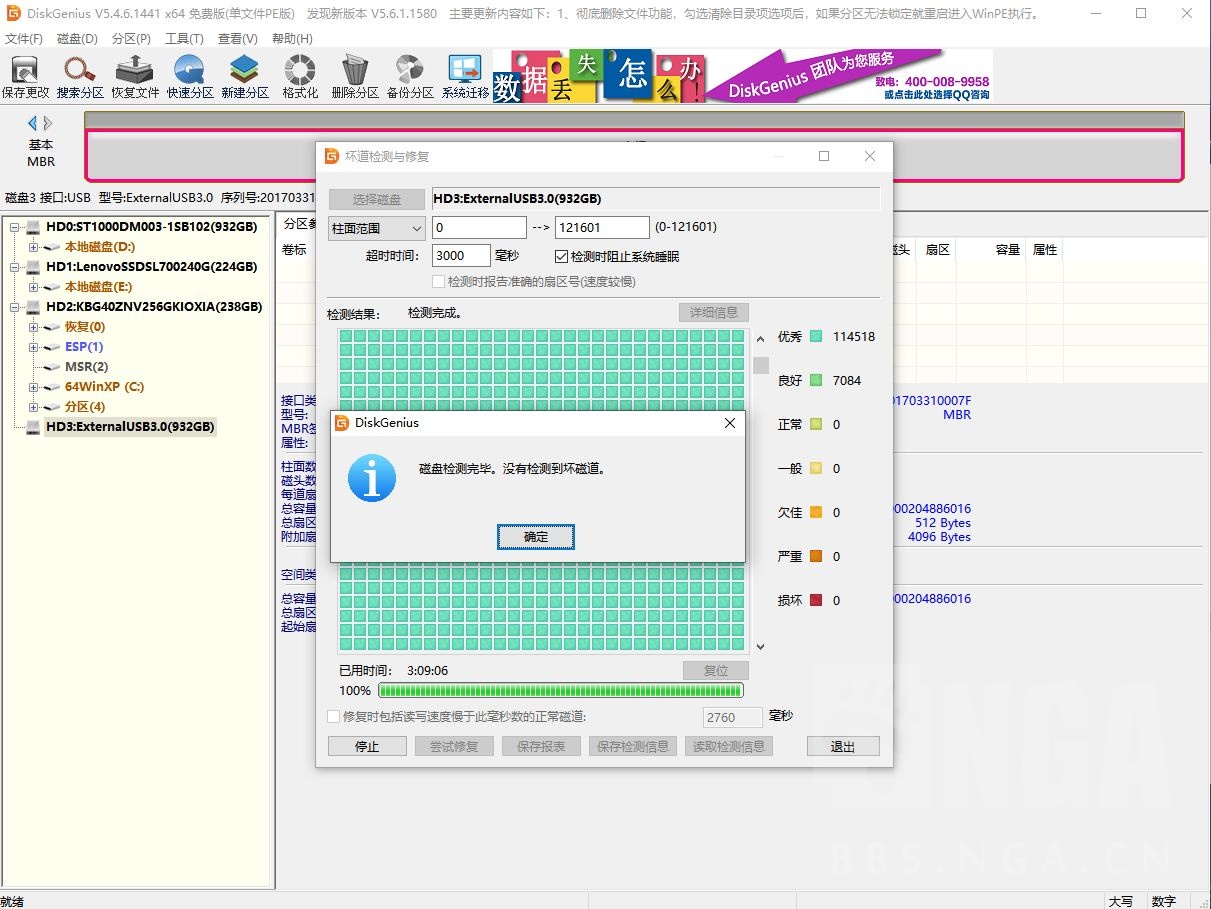This screenshot has width=1211, height=909.
Task: Open the 柱面范围 dropdown
Action: (376, 228)
